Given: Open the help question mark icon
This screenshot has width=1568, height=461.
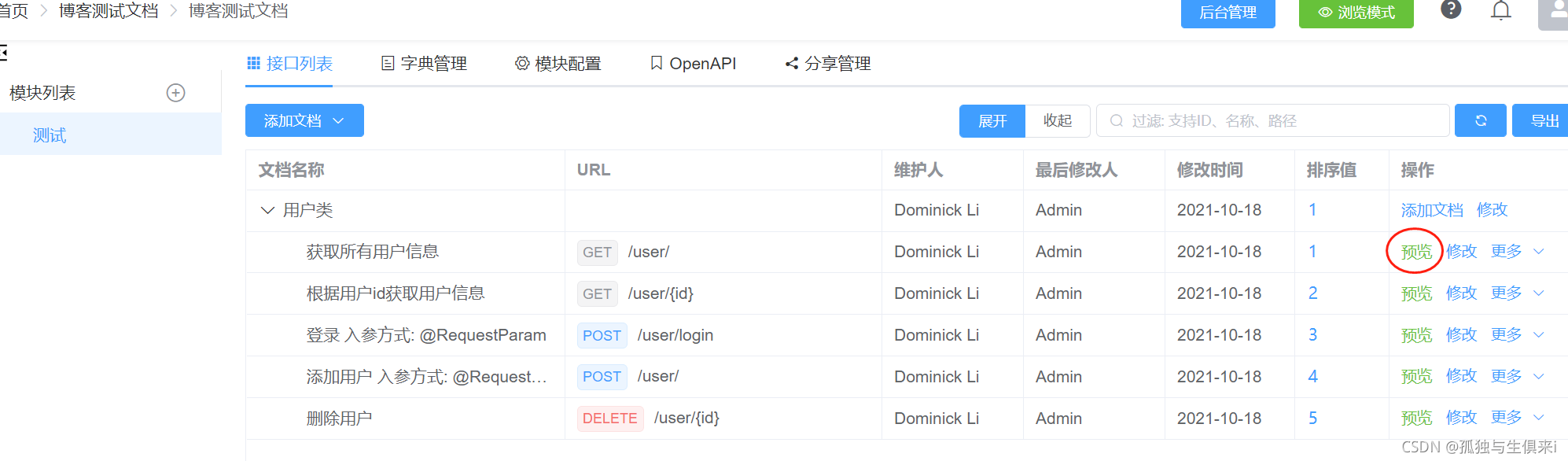Looking at the screenshot, I should [1451, 9].
